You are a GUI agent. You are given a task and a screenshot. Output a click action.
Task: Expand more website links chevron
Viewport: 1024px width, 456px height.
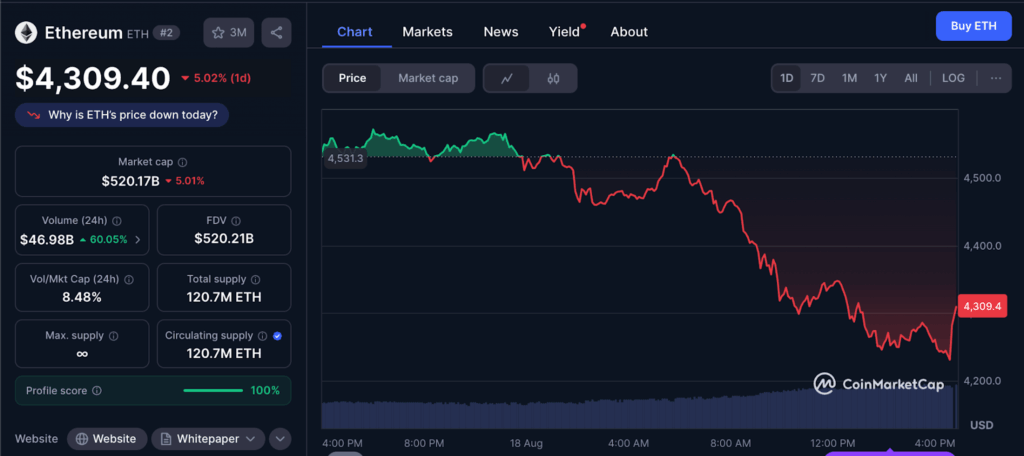coord(280,438)
